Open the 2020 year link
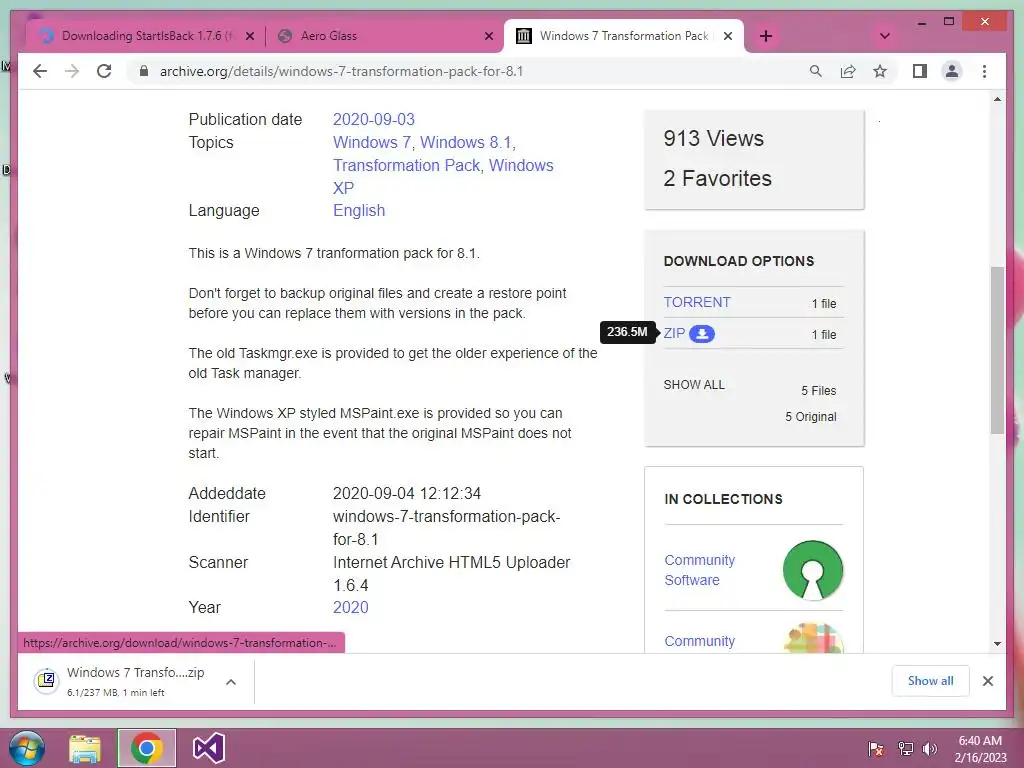 [x=351, y=607]
